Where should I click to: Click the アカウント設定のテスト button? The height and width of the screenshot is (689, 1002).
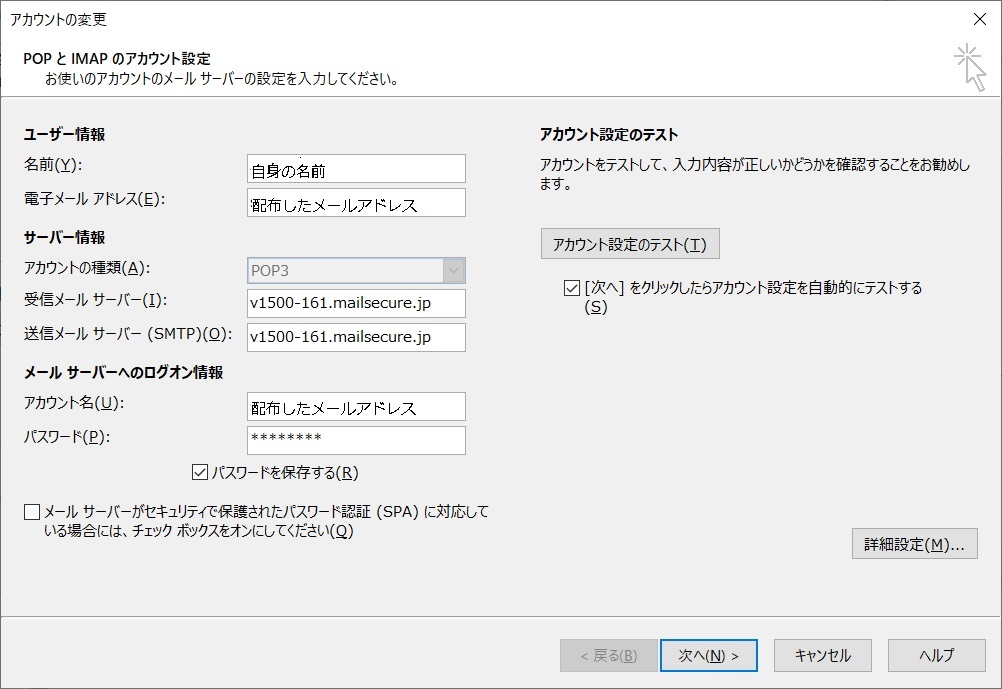tap(629, 245)
